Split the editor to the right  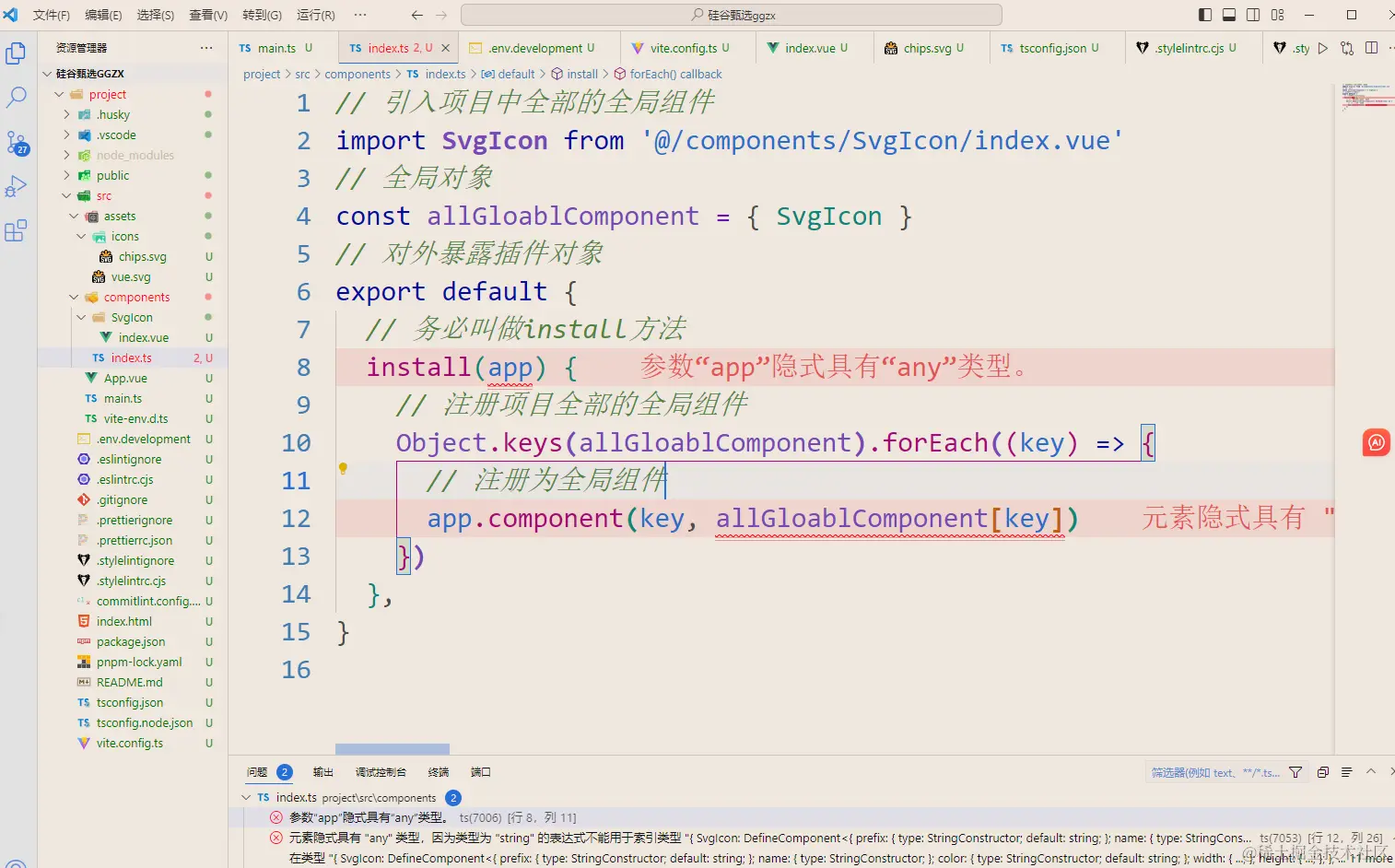click(x=1372, y=47)
